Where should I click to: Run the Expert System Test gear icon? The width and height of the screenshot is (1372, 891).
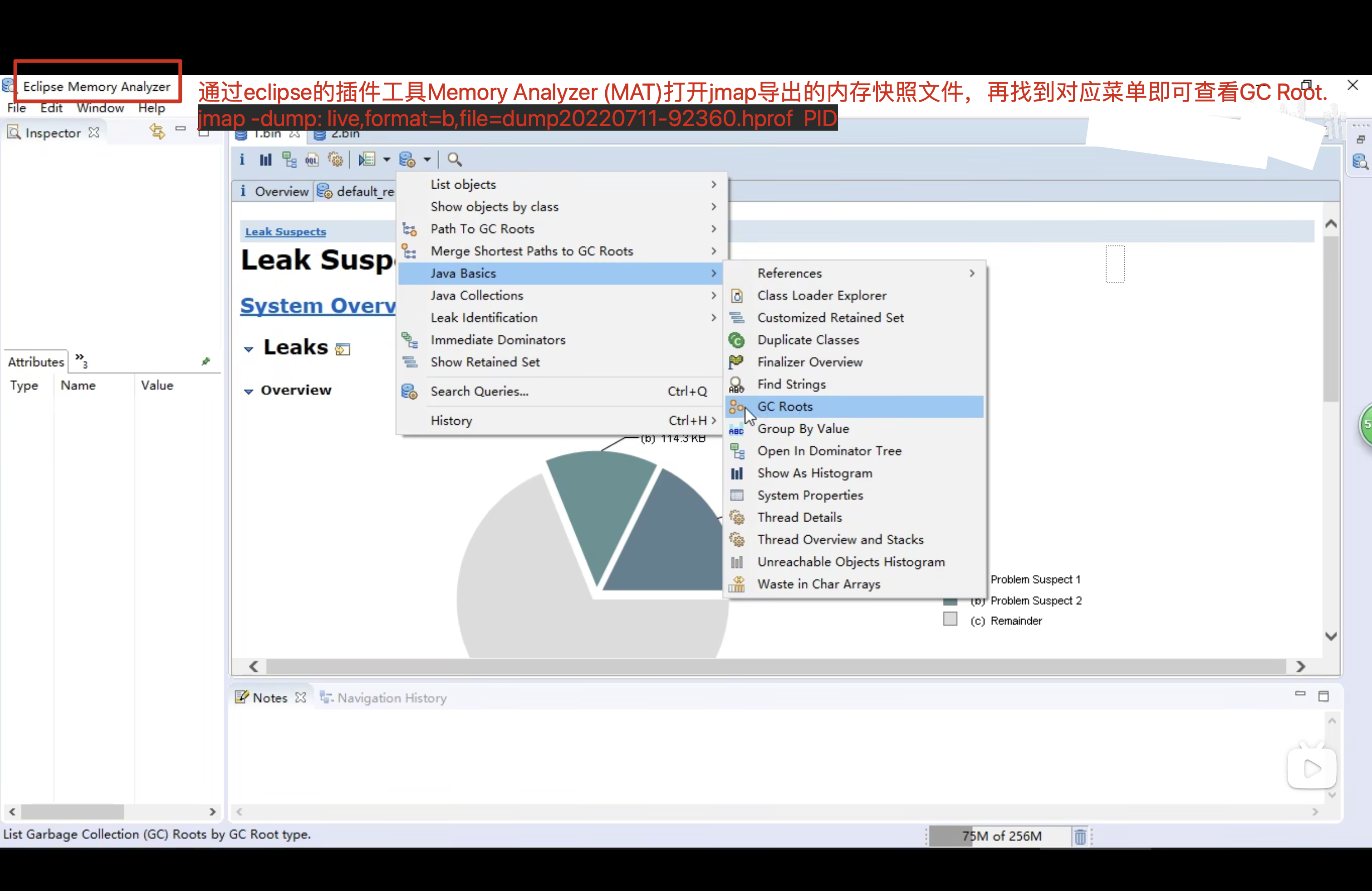pos(336,160)
